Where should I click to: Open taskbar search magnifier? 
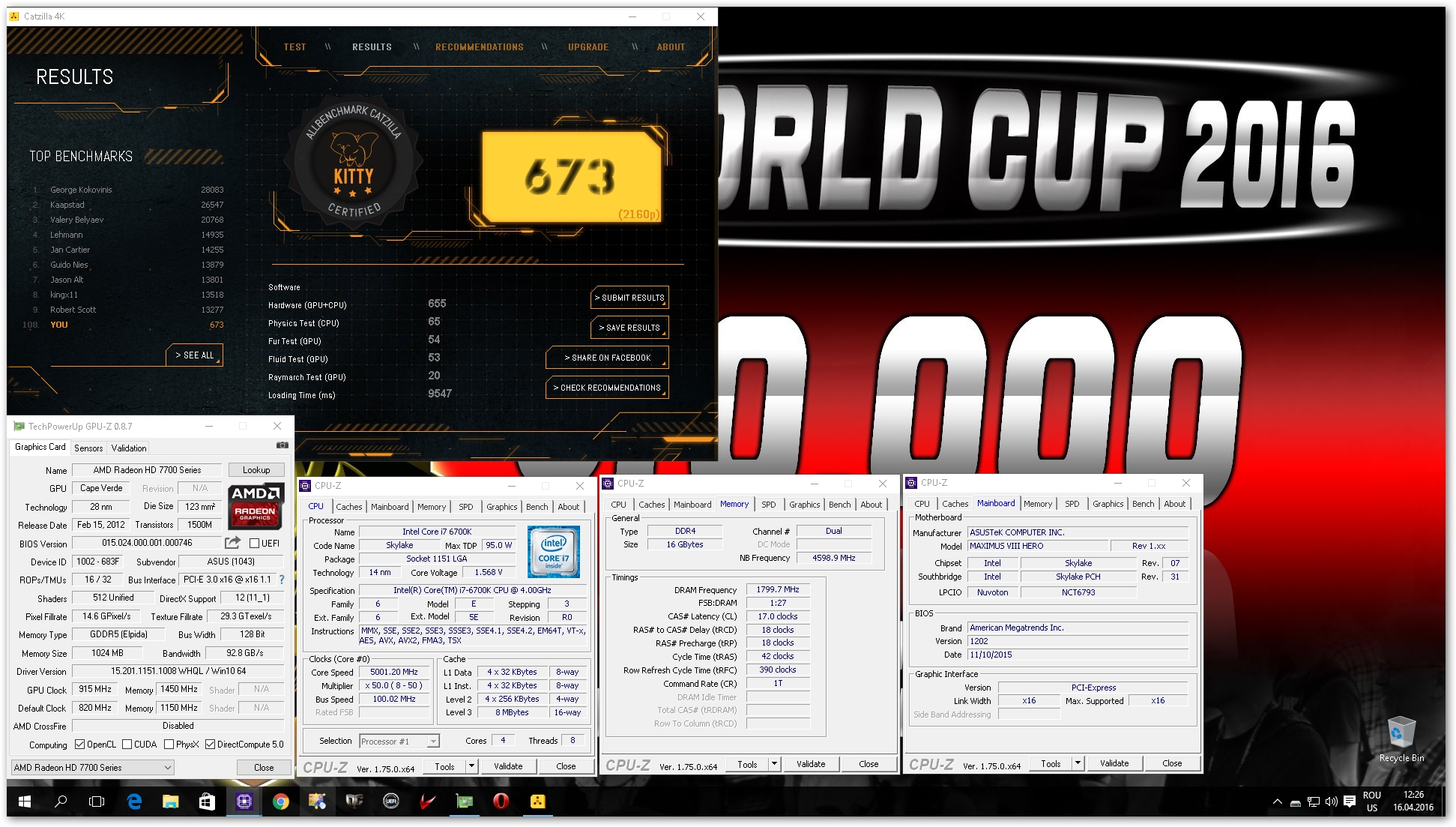(61, 802)
